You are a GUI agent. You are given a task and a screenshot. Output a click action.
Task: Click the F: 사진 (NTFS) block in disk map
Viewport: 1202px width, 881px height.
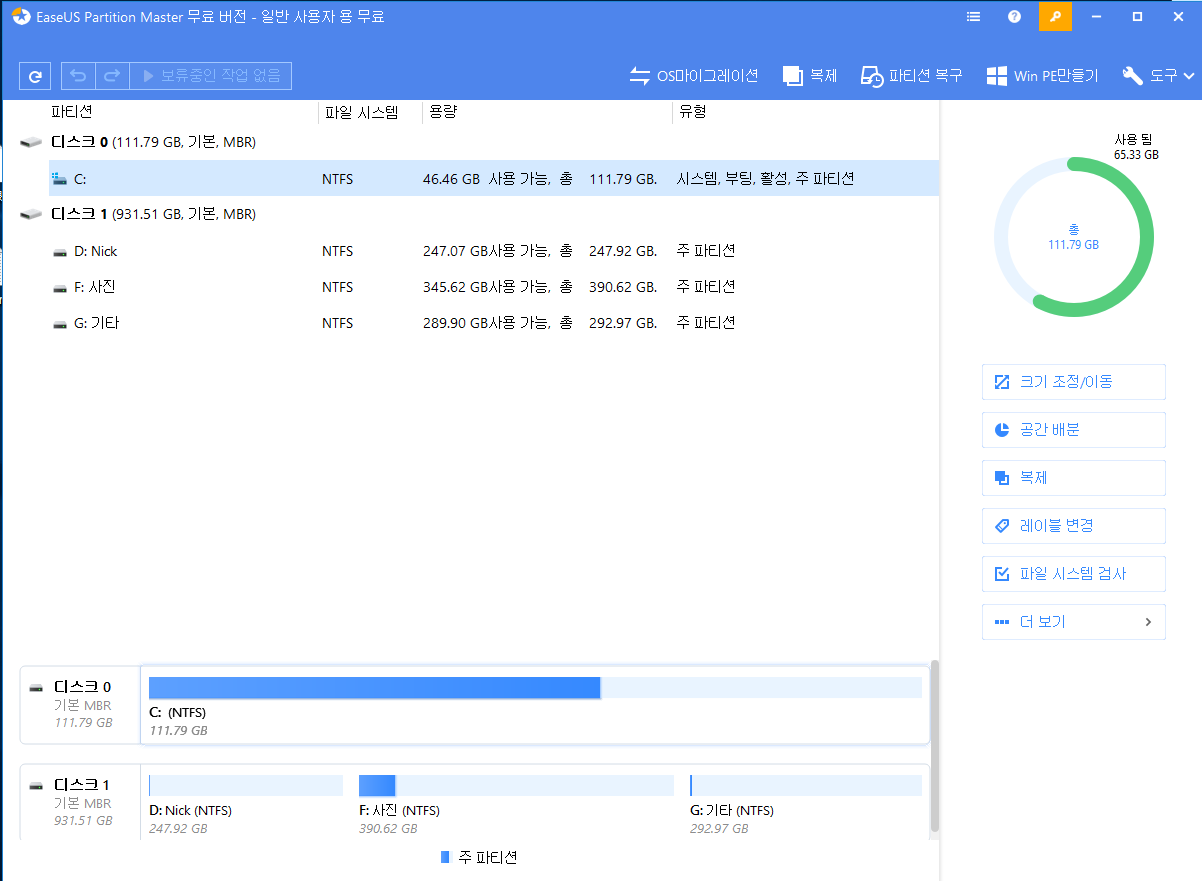516,804
